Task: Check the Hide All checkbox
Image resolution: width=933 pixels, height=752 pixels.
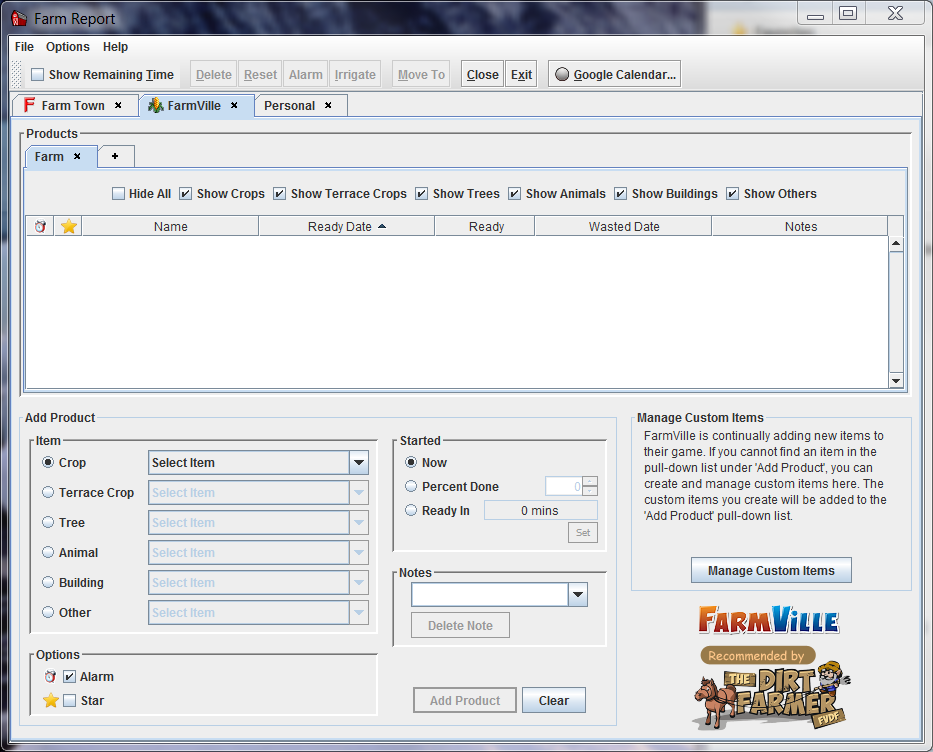Action: [x=118, y=193]
